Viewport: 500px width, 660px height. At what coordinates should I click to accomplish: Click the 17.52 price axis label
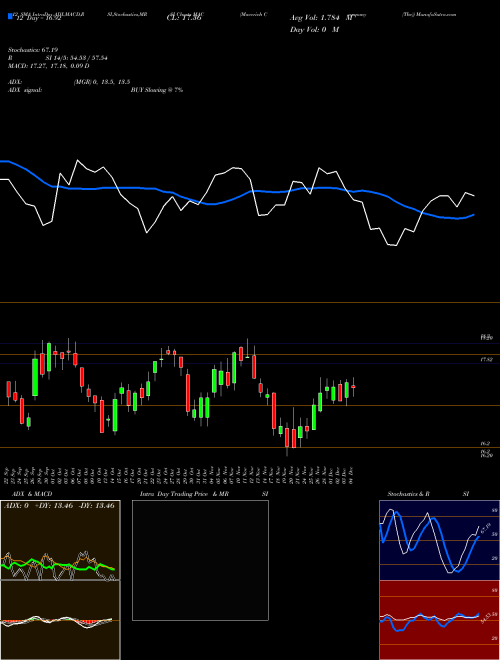486,359
